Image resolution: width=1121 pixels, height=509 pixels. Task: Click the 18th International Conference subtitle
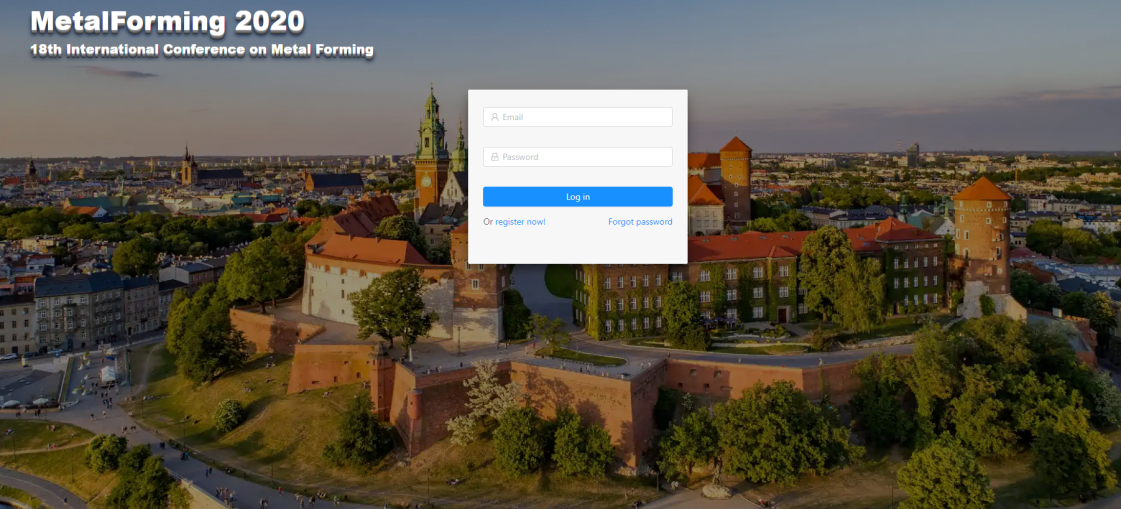(202, 50)
